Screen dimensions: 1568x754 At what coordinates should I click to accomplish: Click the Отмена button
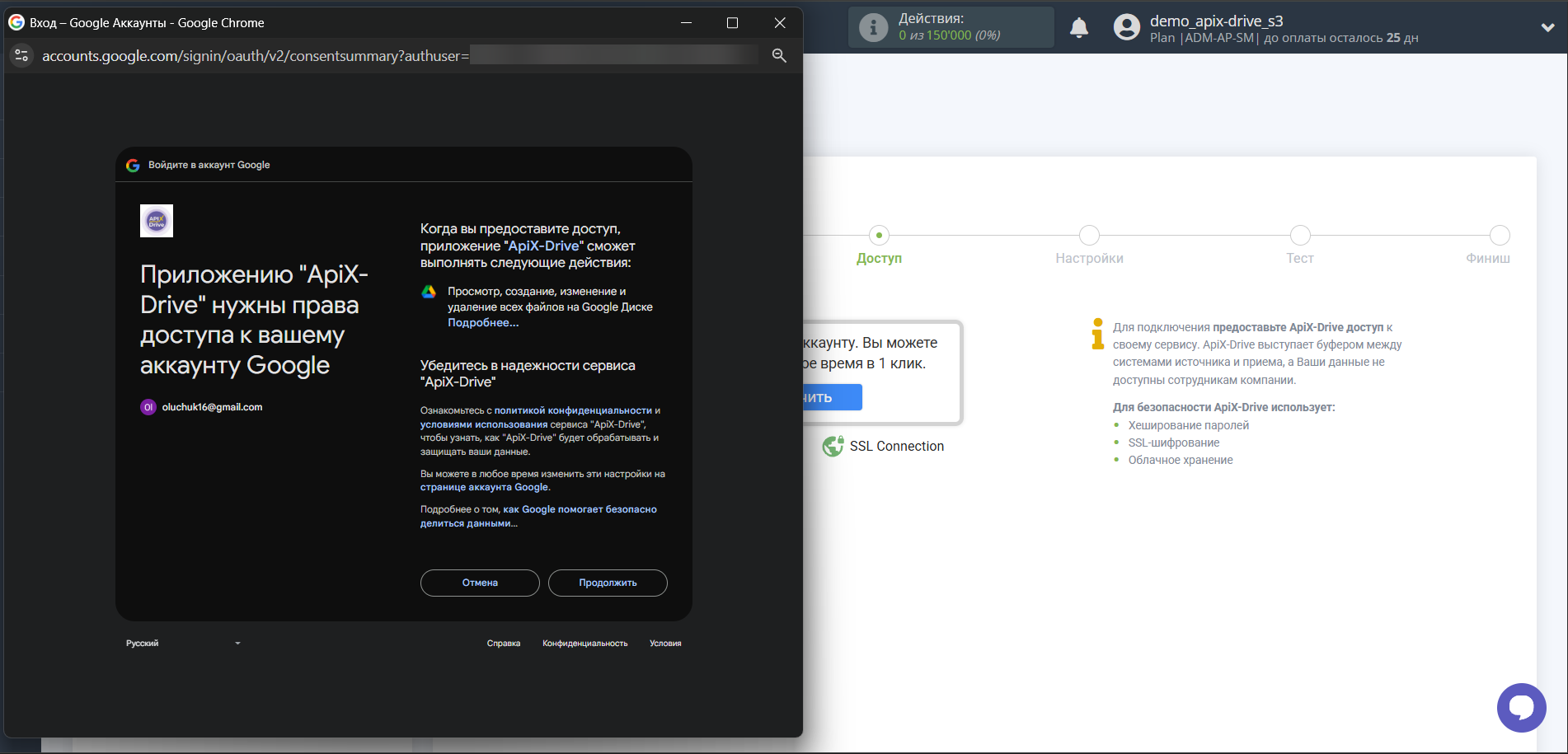coord(480,583)
